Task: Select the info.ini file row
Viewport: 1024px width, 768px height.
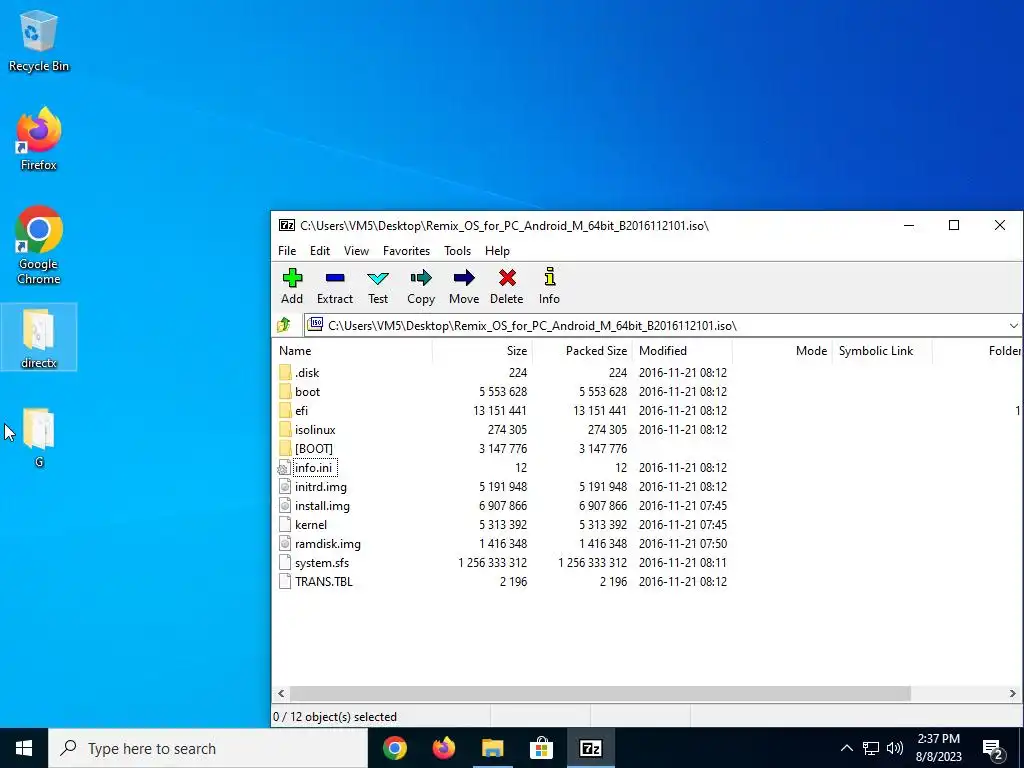Action: [x=503, y=468]
